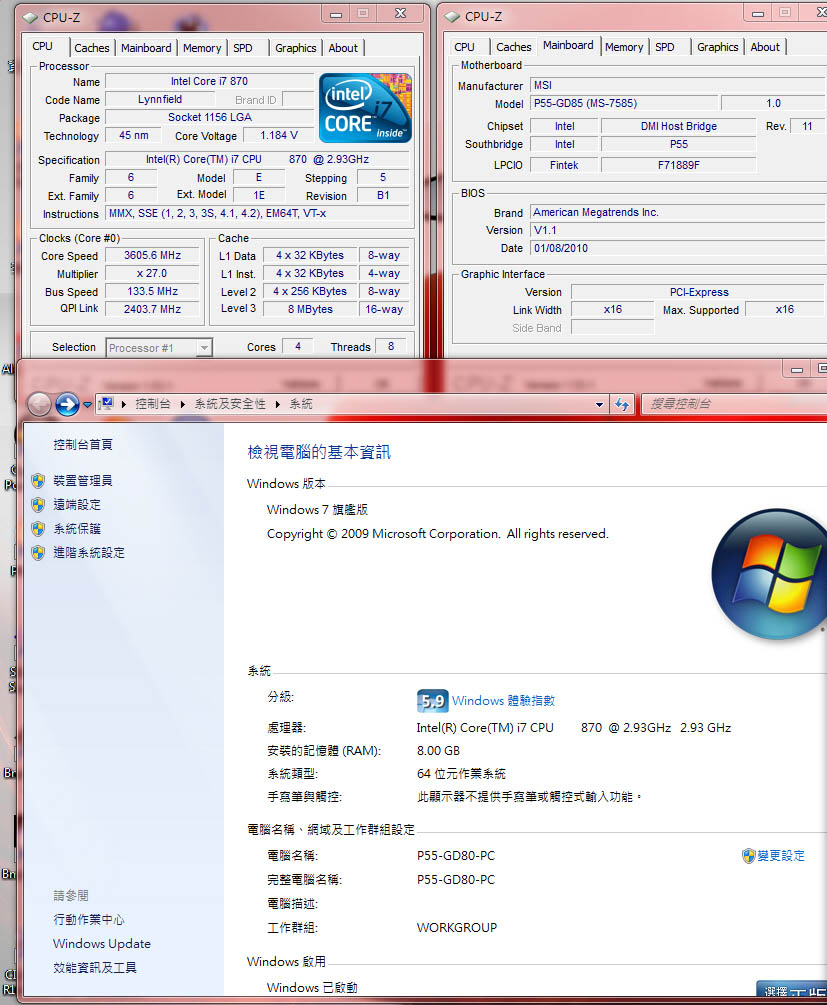Open recent pages dropdown next to forward arrow
Viewport: 827px width, 1005px height.
(x=87, y=404)
